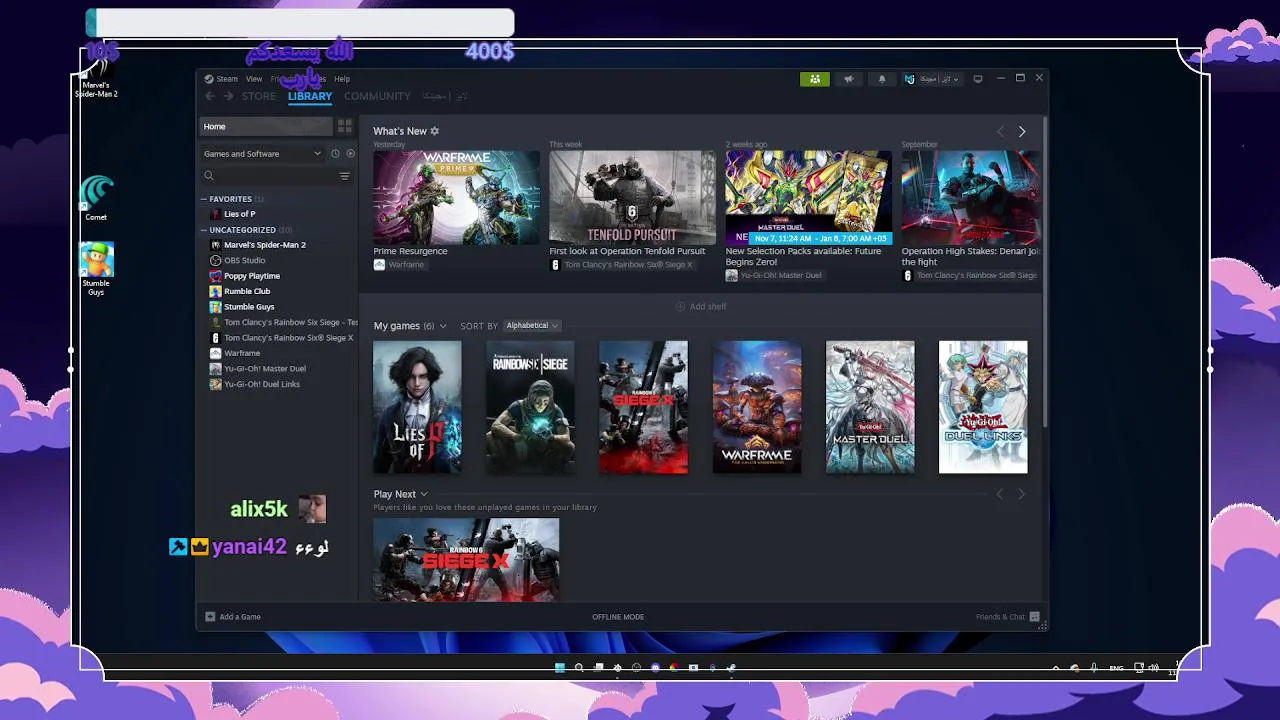Open the View menu

tap(254, 79)
